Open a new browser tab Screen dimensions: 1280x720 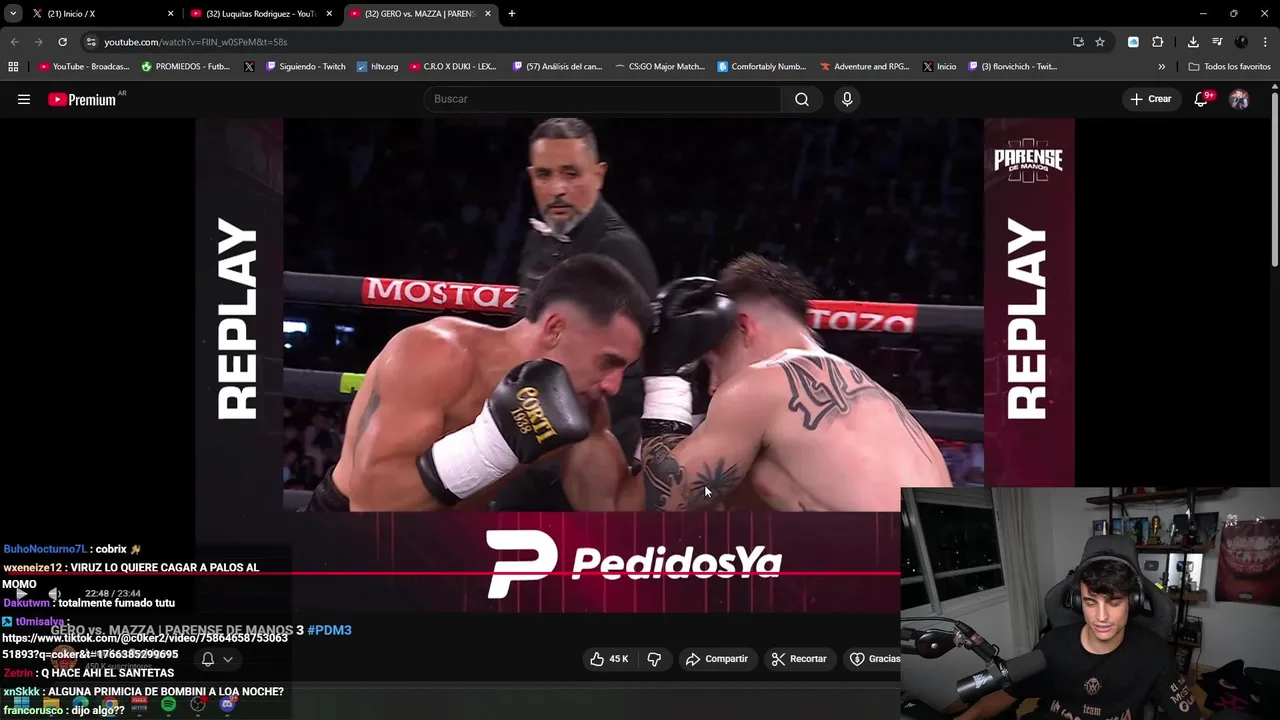512,14
